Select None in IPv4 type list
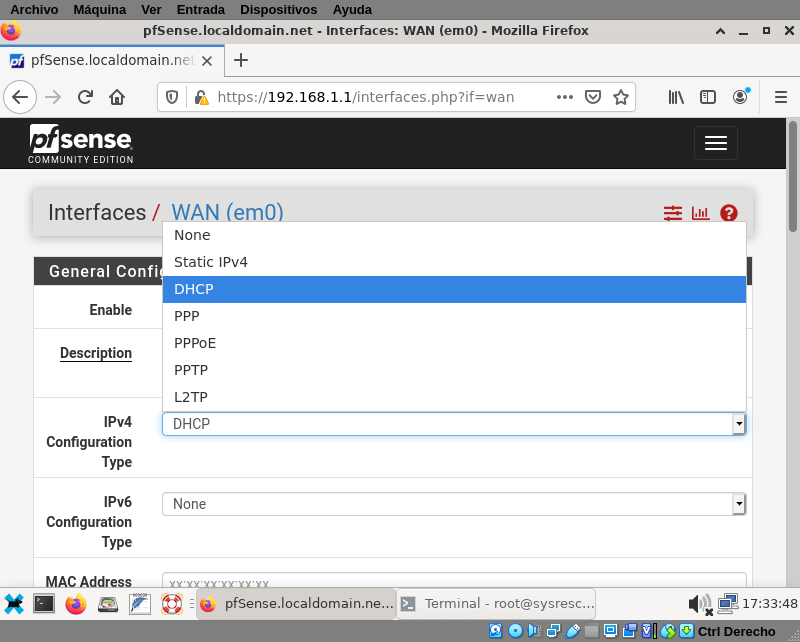The image size is (800, 642). [x=454, y=235]
